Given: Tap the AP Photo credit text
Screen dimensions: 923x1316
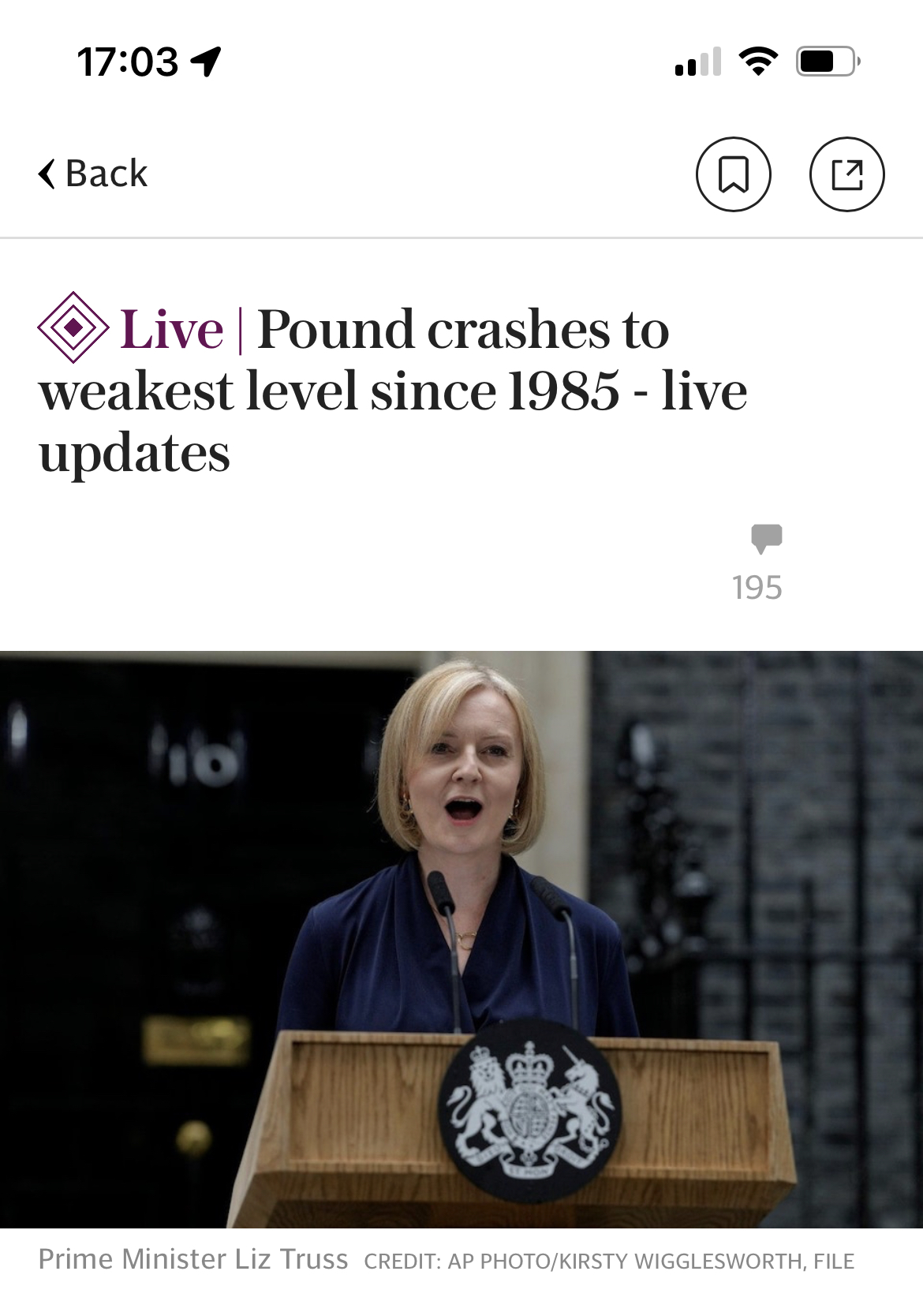Looking at the screenshot, I should (609, 1262).
